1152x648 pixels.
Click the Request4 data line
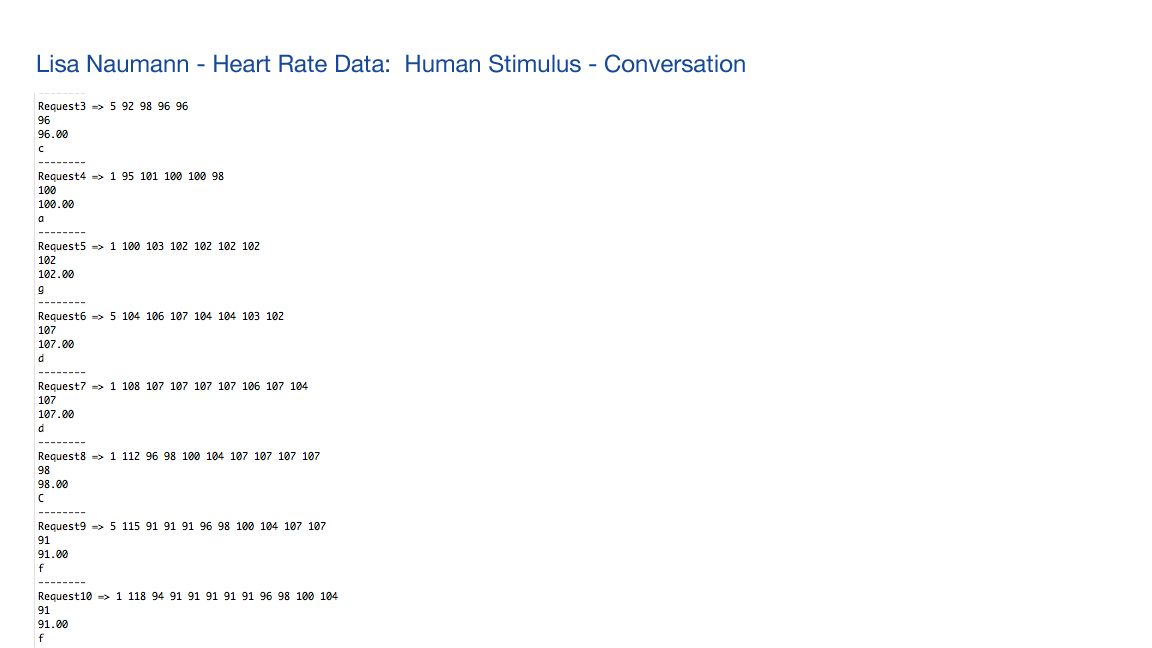pos(131,176)
